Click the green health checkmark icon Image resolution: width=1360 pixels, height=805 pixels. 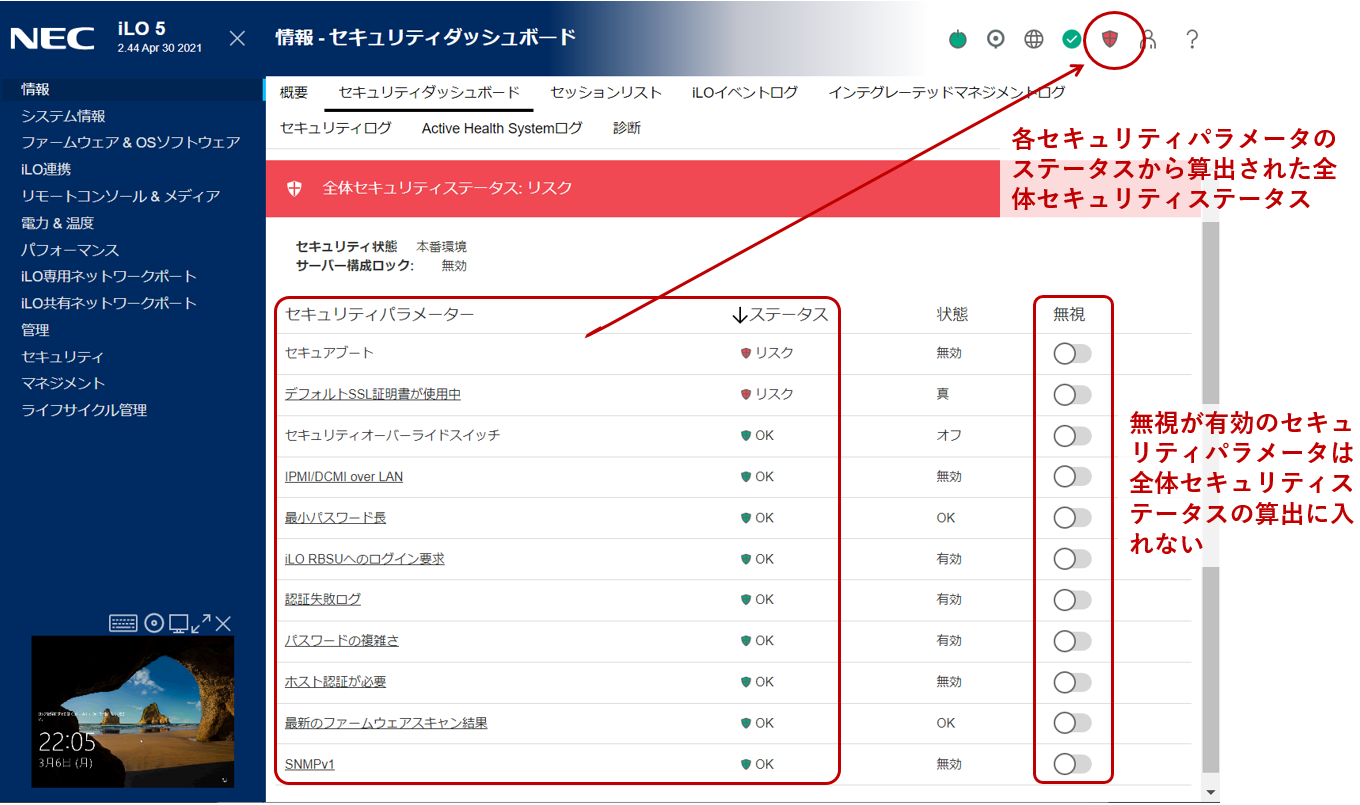tap(1071, 39)
